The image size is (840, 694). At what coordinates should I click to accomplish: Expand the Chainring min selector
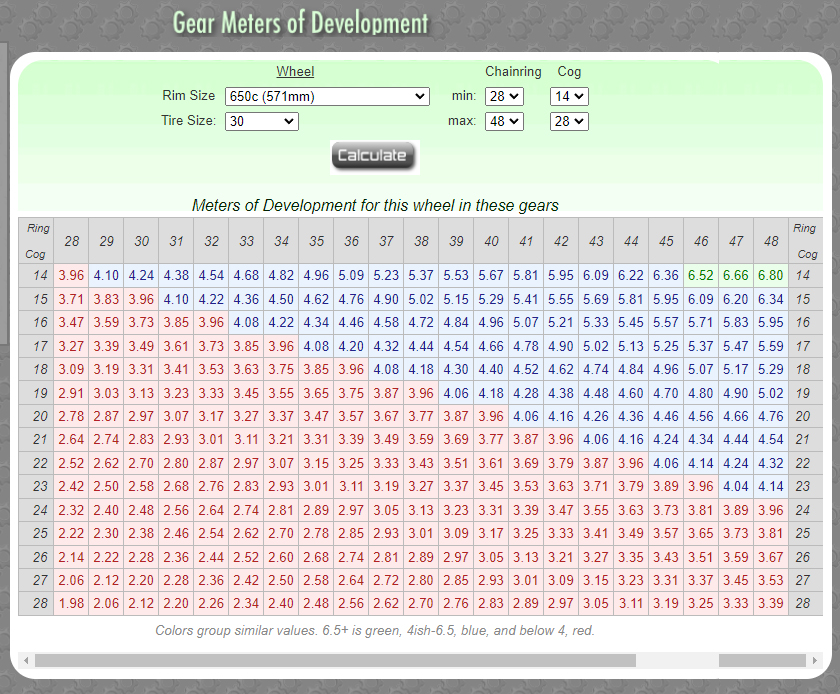click(x=503, y=96)
